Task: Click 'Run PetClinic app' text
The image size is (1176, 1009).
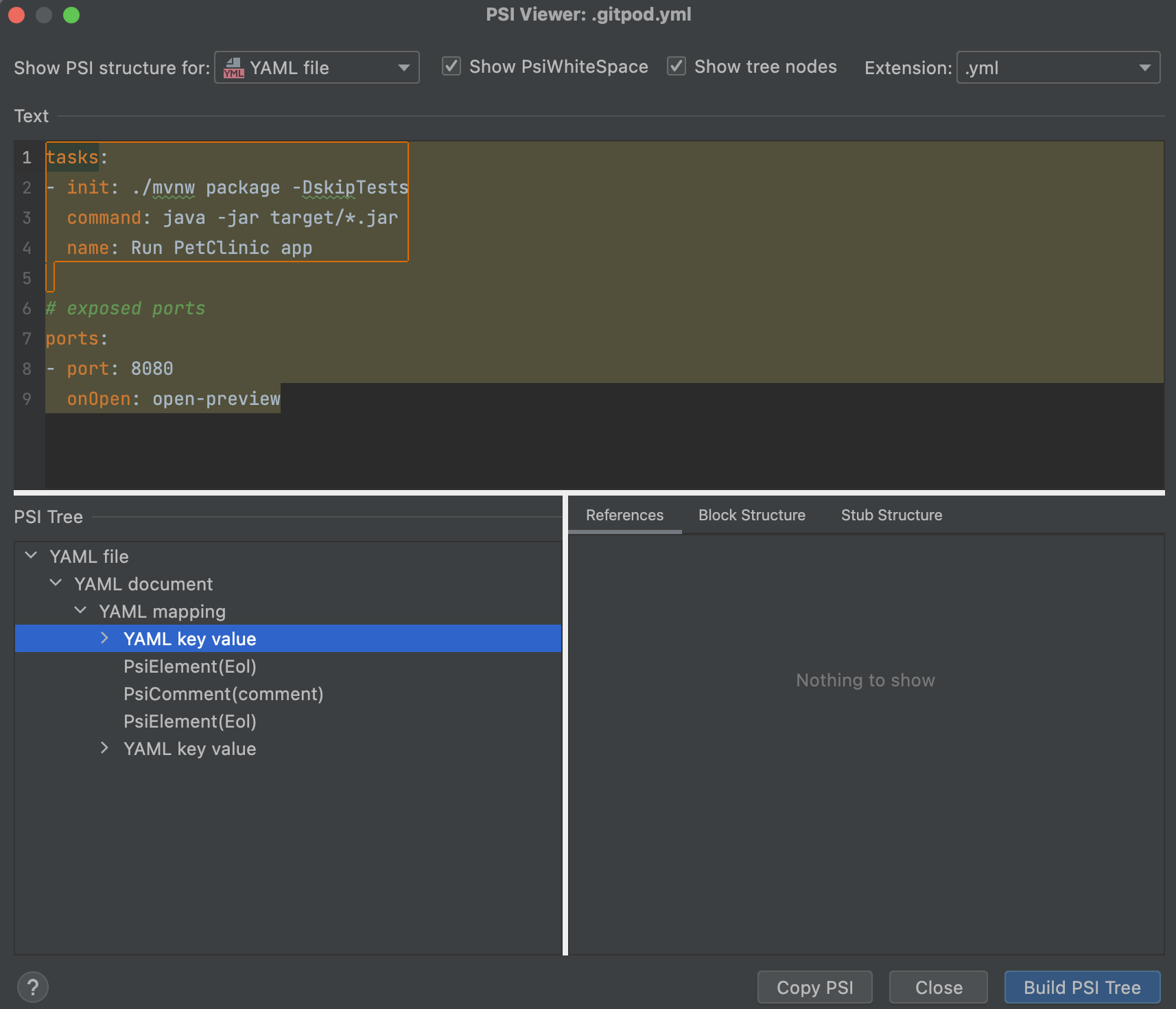Action: 222,248
